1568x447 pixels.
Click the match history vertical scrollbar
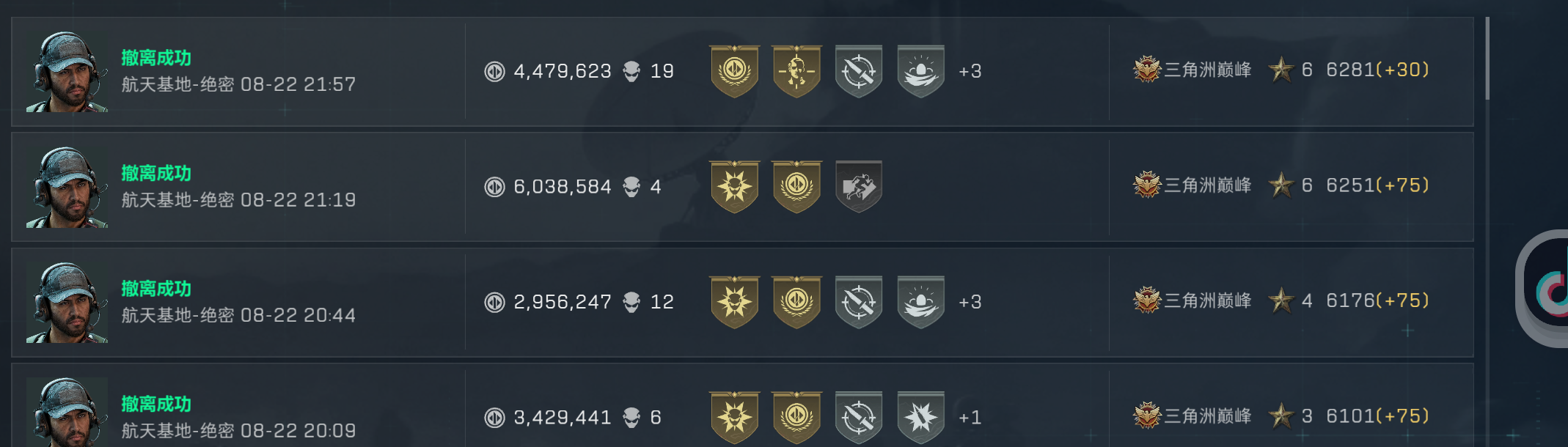point(1487,59)
